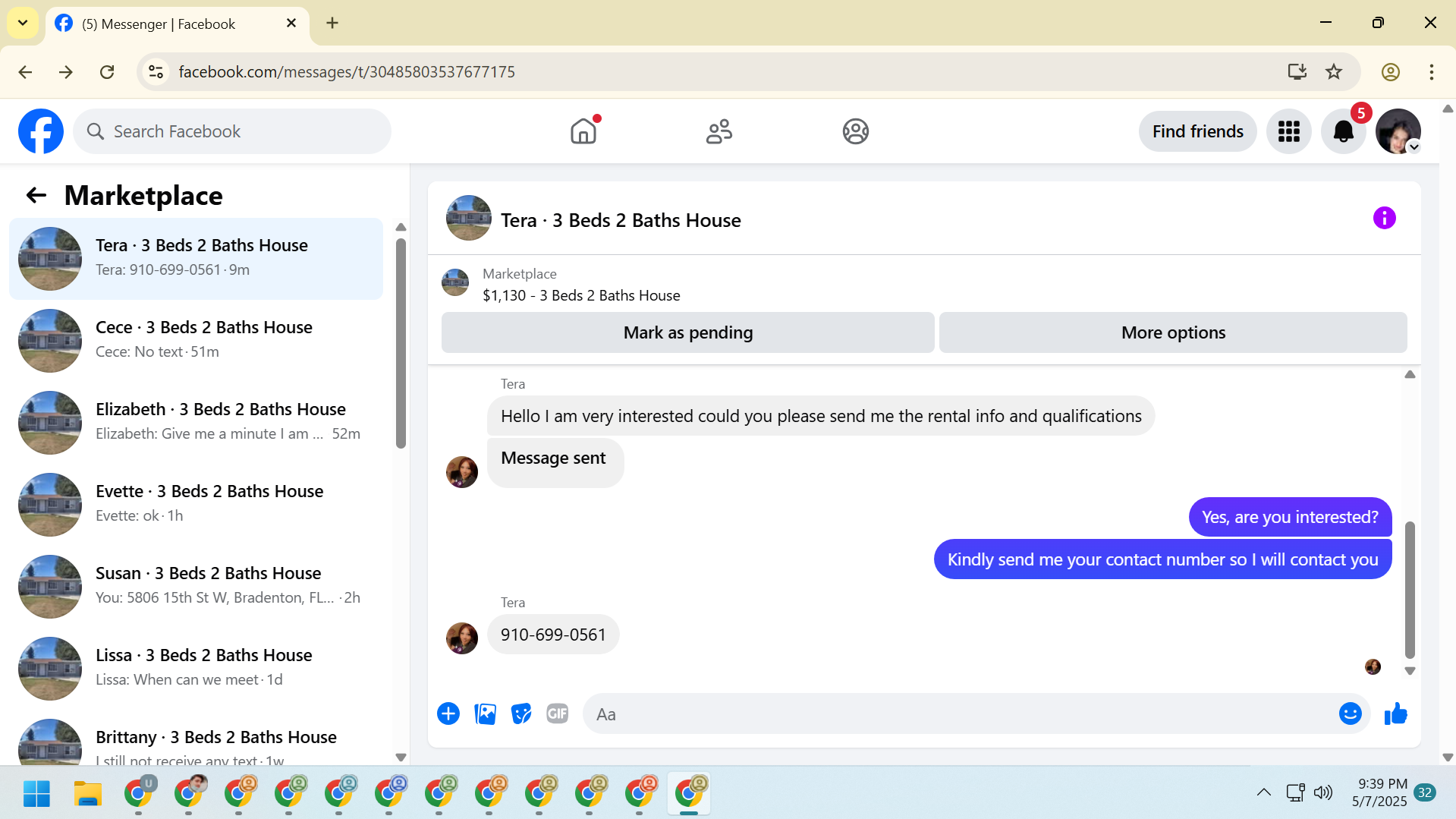This screenshot has height=819, width=1456.
Task: Open the Chrome profile icon
Action: [1390, 72]
